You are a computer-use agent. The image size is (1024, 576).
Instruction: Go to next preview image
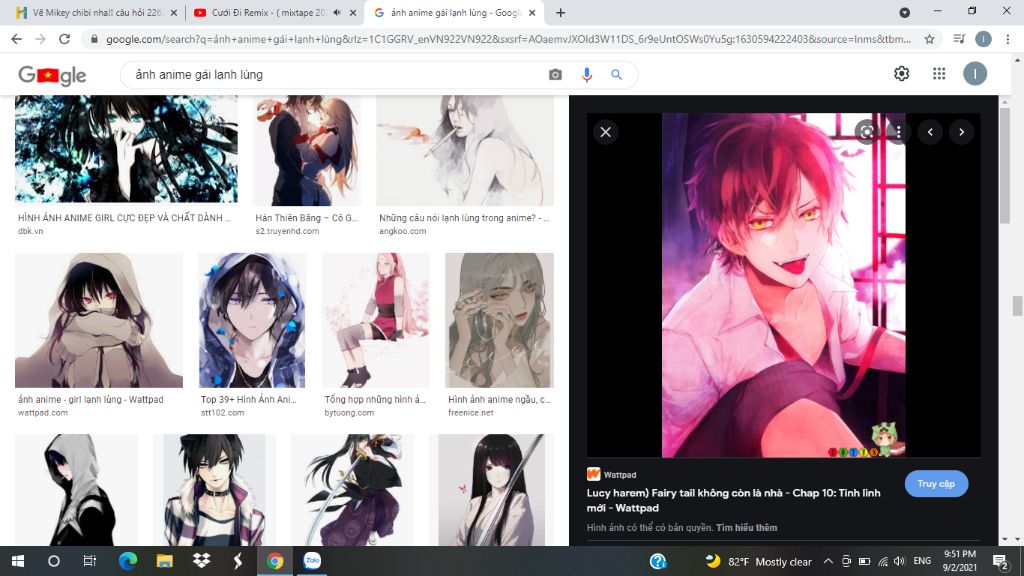(x=961, y=132)
